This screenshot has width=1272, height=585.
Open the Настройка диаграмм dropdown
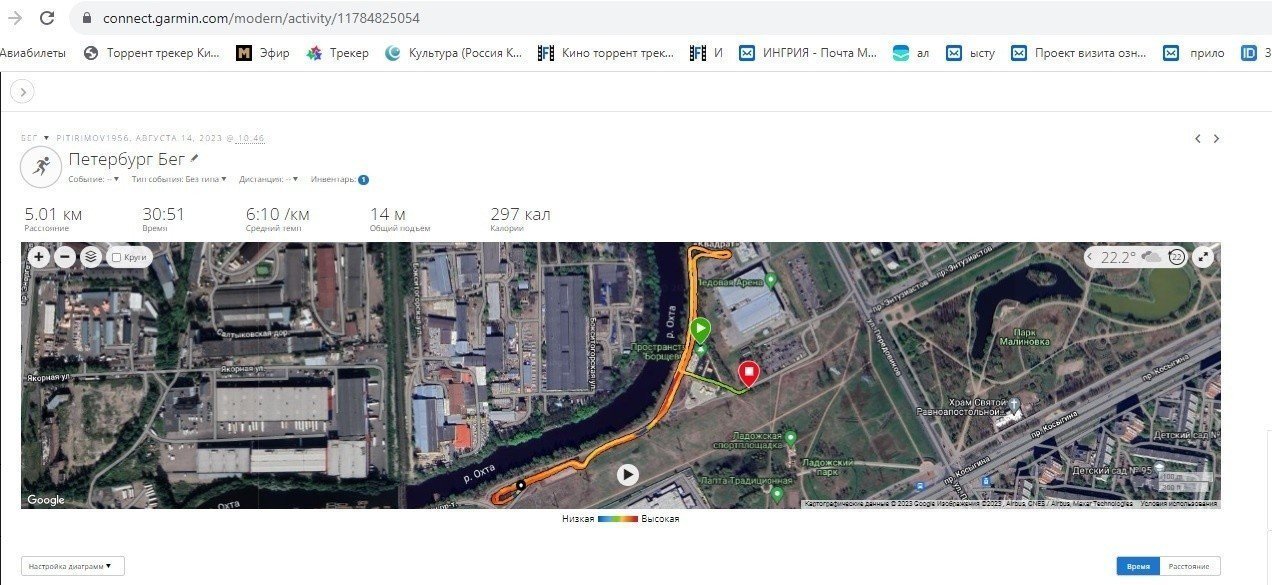(73, 566)
